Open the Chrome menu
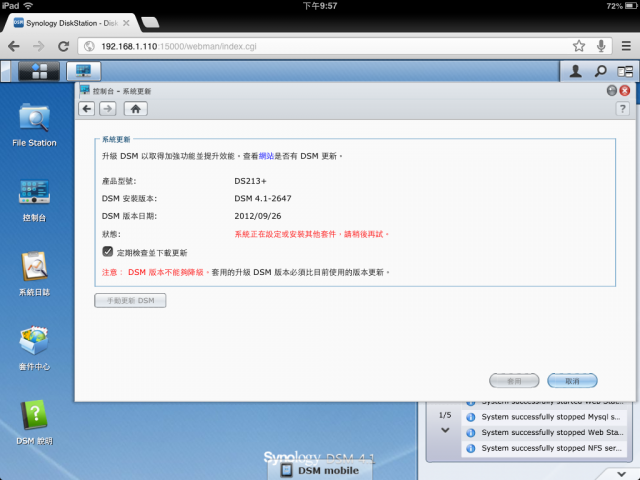 (626, 46)
